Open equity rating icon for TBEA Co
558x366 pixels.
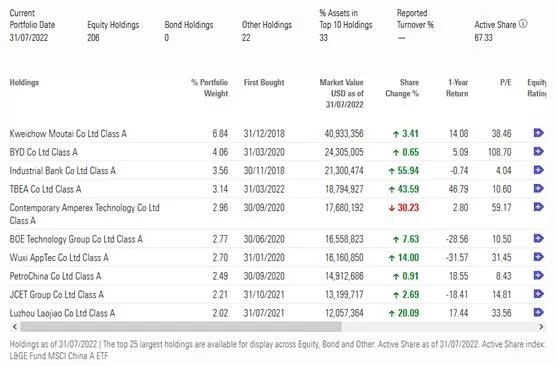pos(538,188)
